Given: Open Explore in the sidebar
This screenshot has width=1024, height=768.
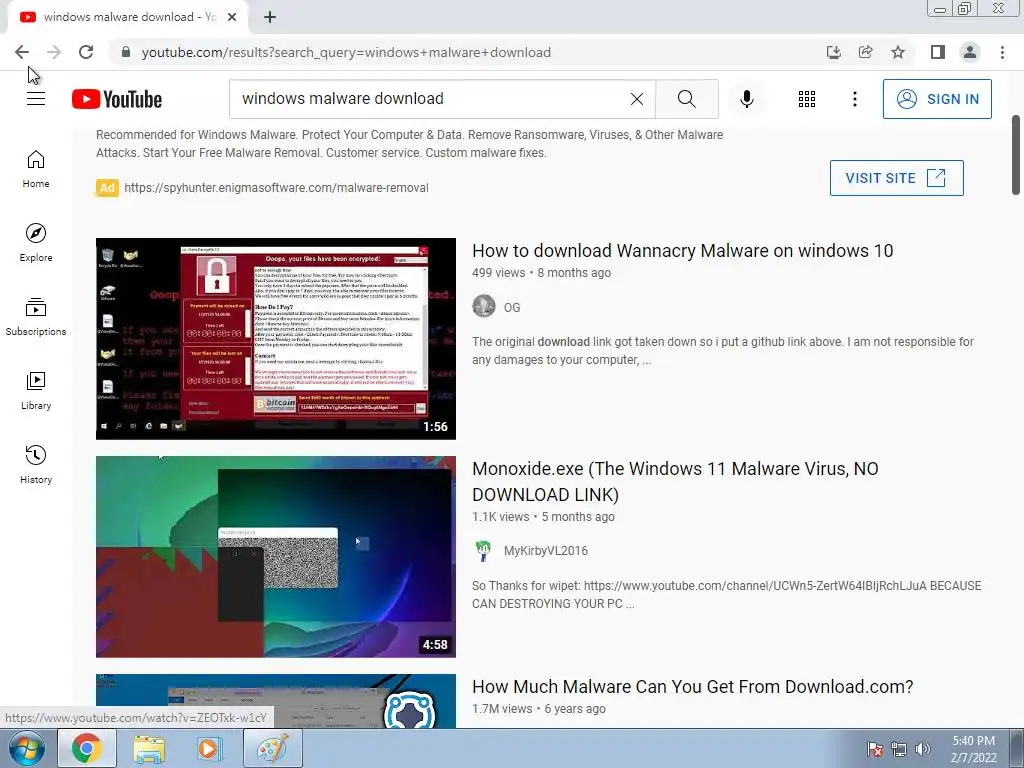Looking at the screenshot, I should point(36,243).
